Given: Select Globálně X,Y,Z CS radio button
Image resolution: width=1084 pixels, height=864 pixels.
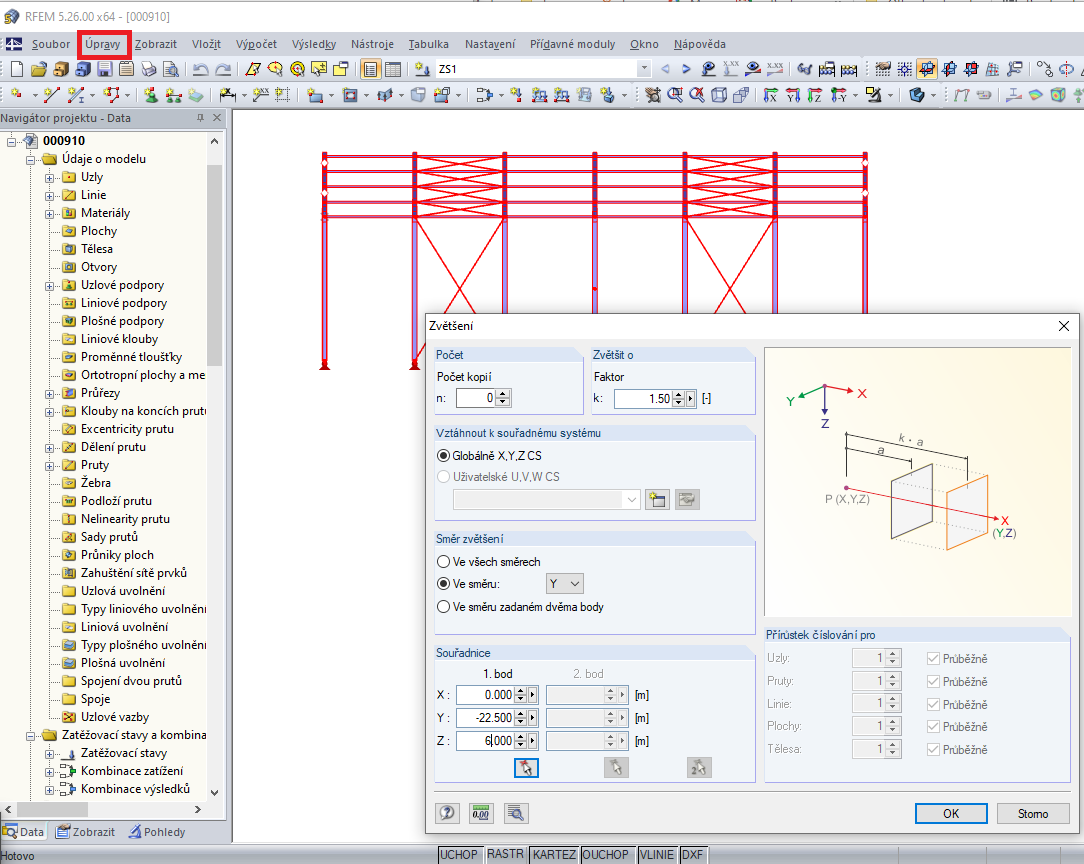Looking at the screenshot, I should pos(444,456).
